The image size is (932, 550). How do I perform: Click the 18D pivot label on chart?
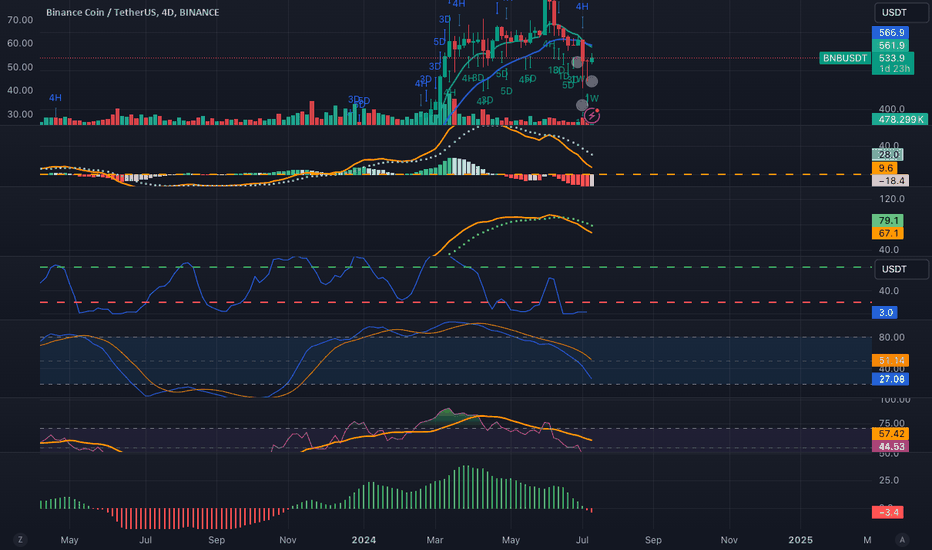556,70
